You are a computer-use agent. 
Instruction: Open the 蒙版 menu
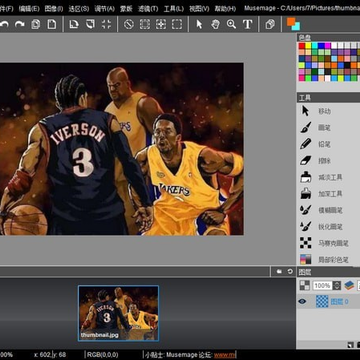tap(126, 8)
